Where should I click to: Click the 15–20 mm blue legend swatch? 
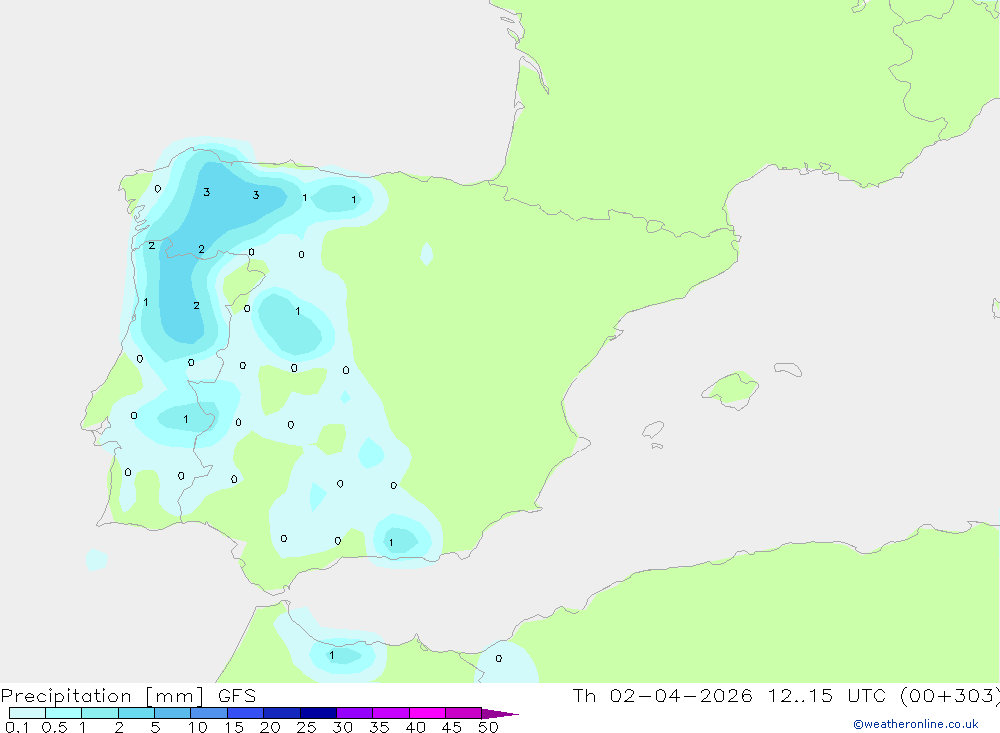click(x=245, y=713)
